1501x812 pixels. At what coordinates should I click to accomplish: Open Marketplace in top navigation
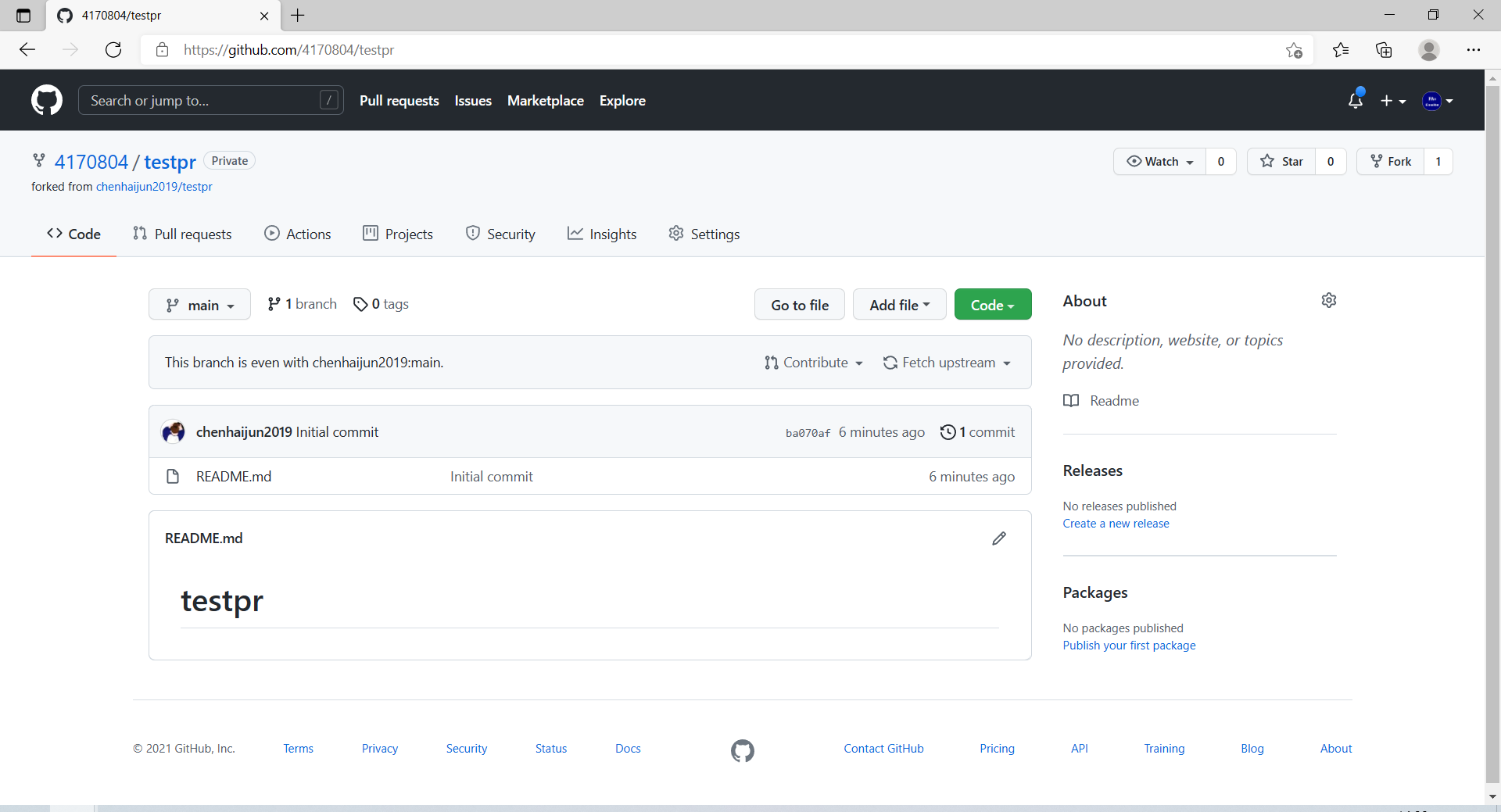tap(546, 101)
